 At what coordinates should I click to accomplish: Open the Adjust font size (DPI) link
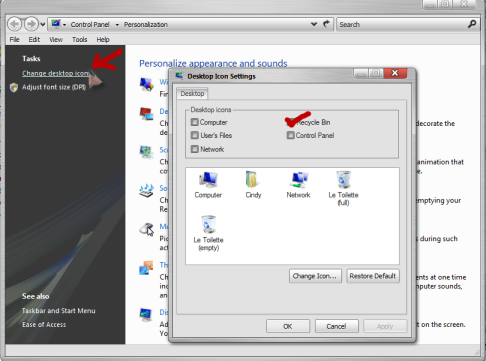pyautogui.click(x=54, y=87)
